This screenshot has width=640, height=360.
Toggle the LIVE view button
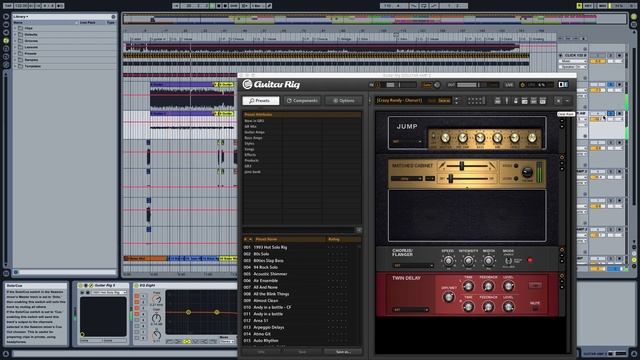[509, 85]
